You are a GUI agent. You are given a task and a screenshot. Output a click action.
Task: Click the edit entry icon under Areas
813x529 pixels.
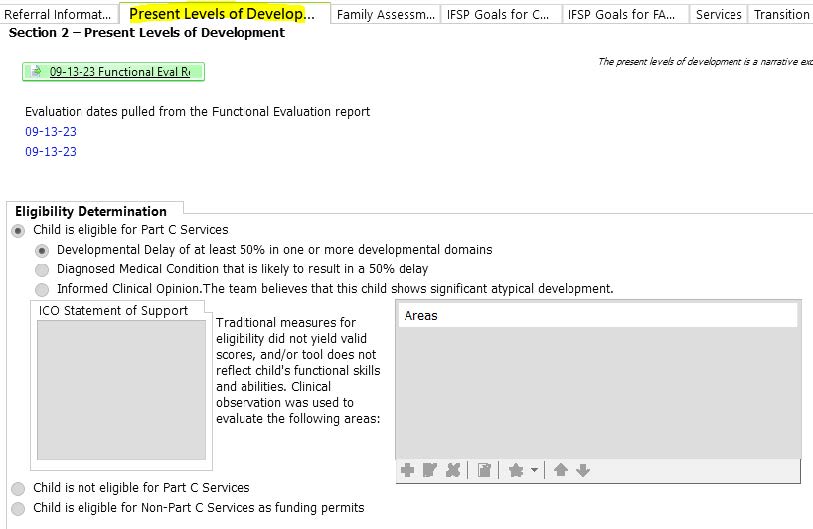[430, 470]
